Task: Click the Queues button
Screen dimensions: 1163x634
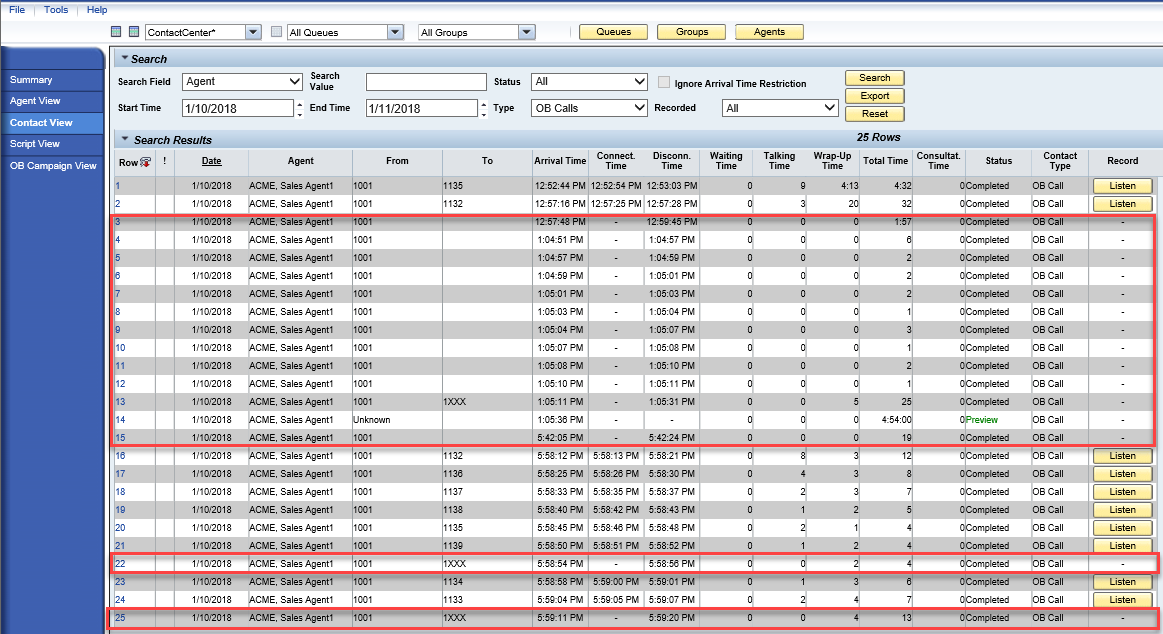Action: (613, 32)
